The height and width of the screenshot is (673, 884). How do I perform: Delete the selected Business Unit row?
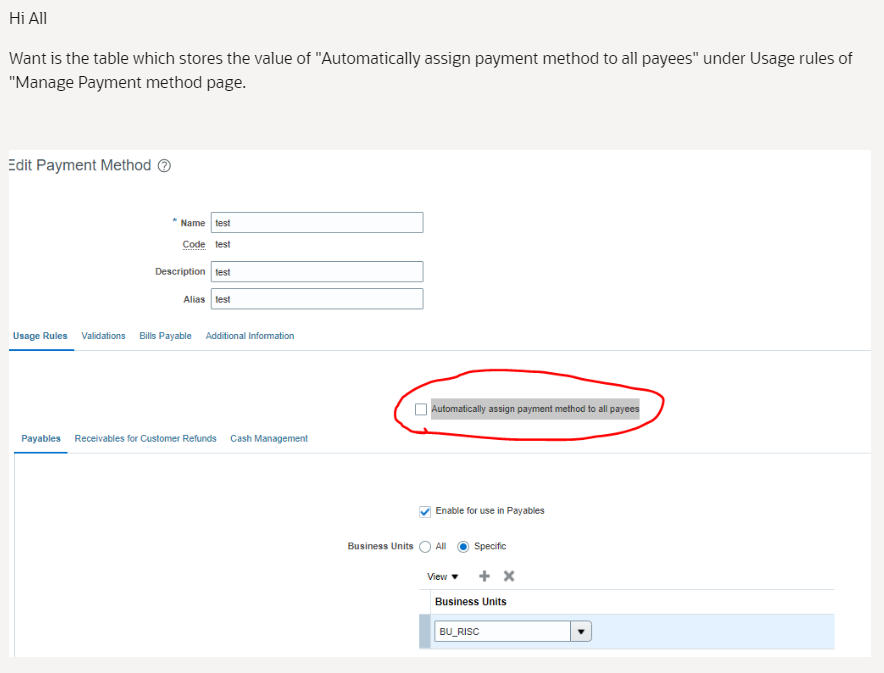(508, 576)
